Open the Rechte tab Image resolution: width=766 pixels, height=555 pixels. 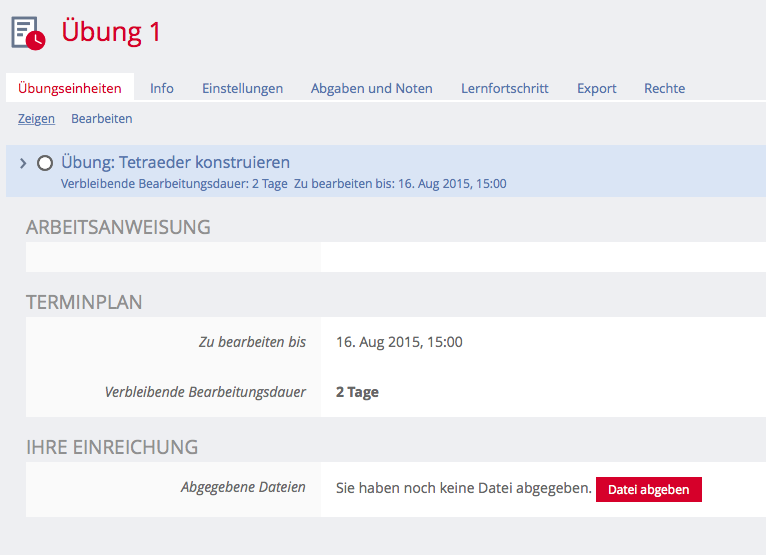664,88
